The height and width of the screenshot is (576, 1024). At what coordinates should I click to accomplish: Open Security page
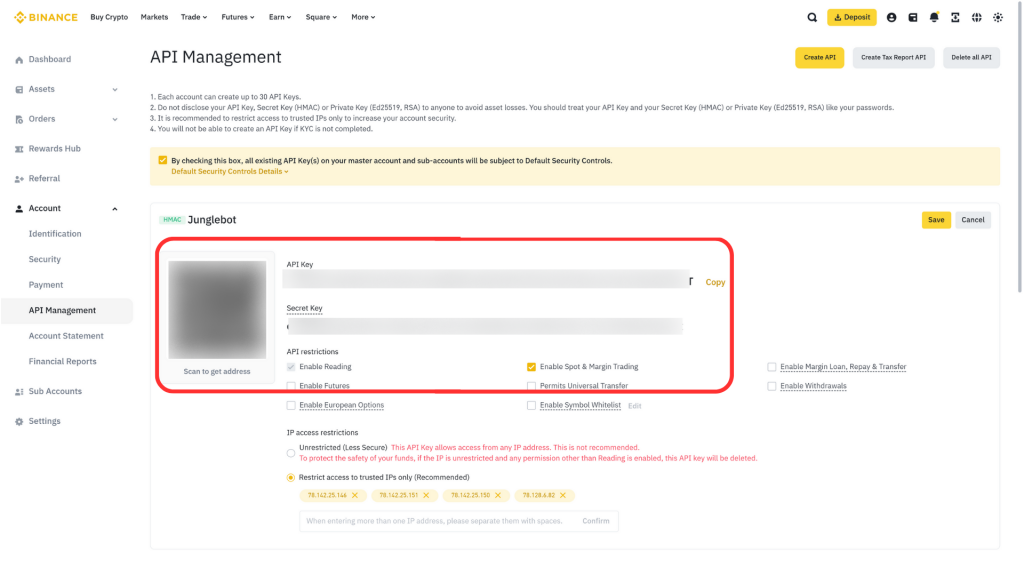(44, 259)
